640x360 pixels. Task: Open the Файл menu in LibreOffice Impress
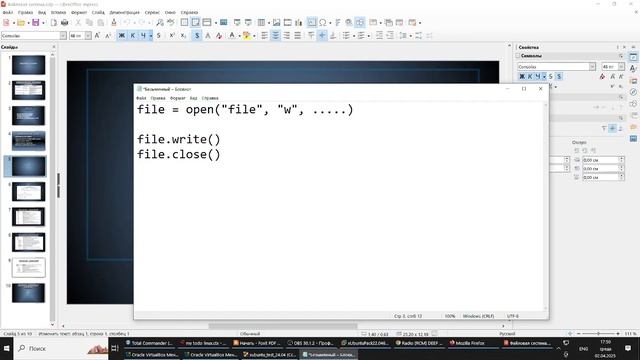pos(8,13)
